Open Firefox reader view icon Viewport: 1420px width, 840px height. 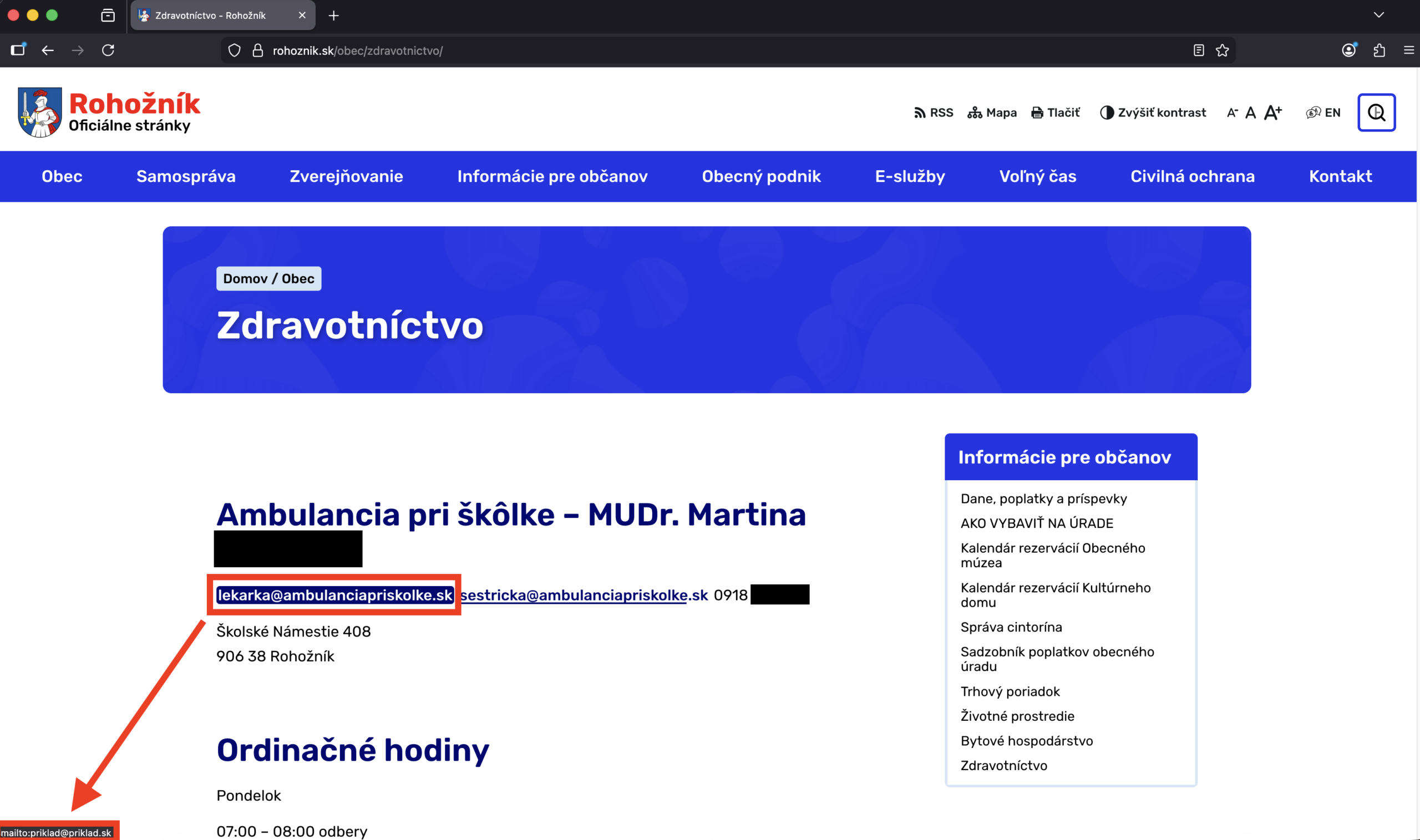coord(1198,50)
